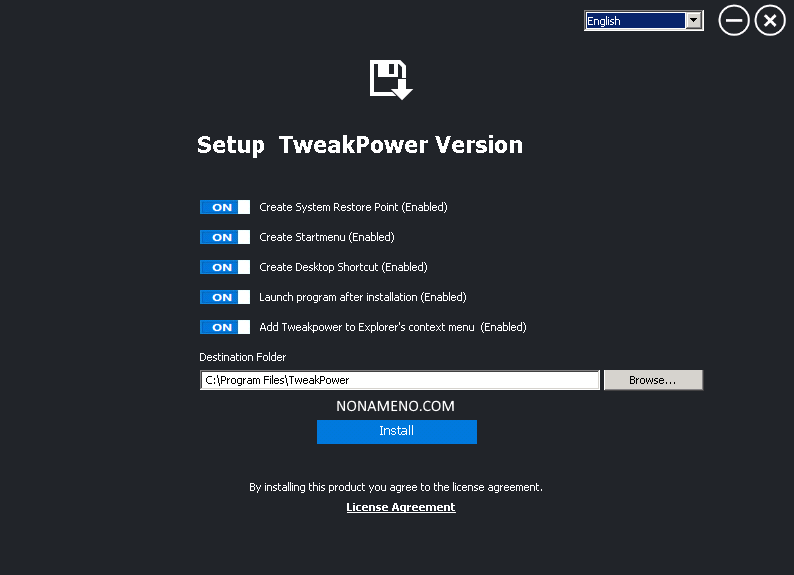Click the NONAMENO.COM text
Image resolution: width=794 pixels, height=575 pixels.
[x=396, y=406]
